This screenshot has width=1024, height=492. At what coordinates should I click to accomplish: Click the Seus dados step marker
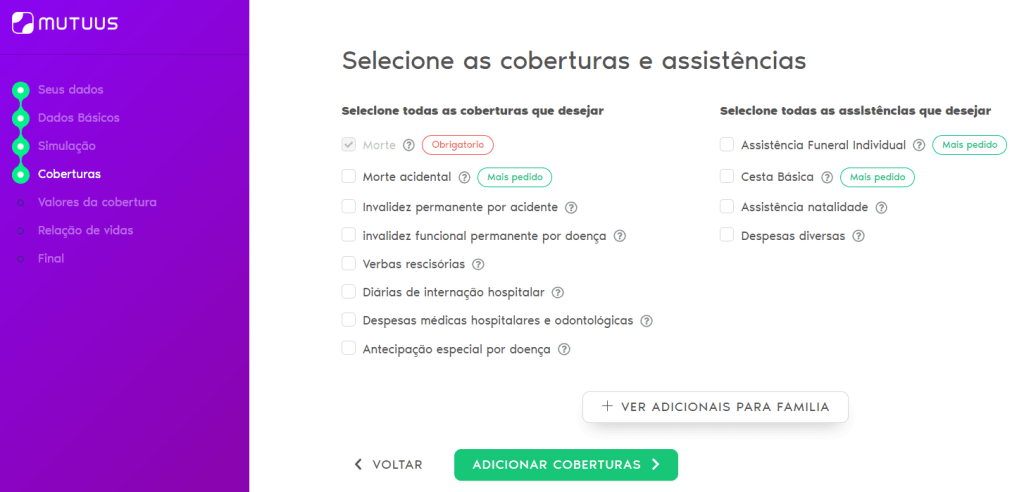[x=21, y=90]
